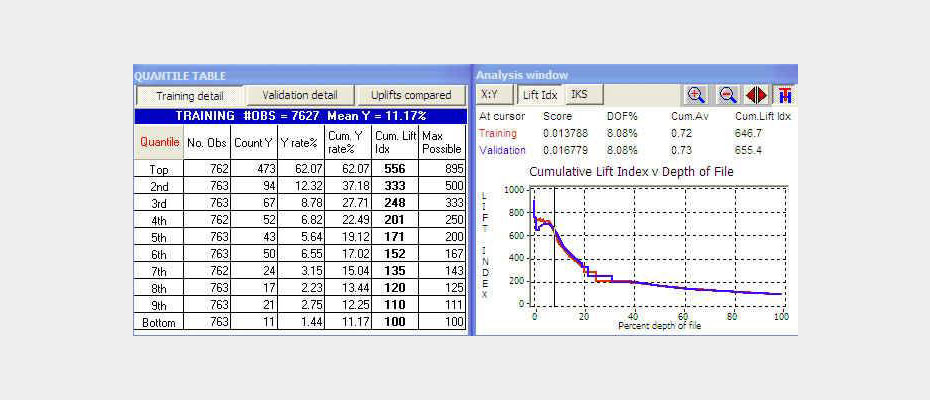Click the red double-arrow icon
The width and height of the screenshot is (930, 400).
click(x=756, y=95)
